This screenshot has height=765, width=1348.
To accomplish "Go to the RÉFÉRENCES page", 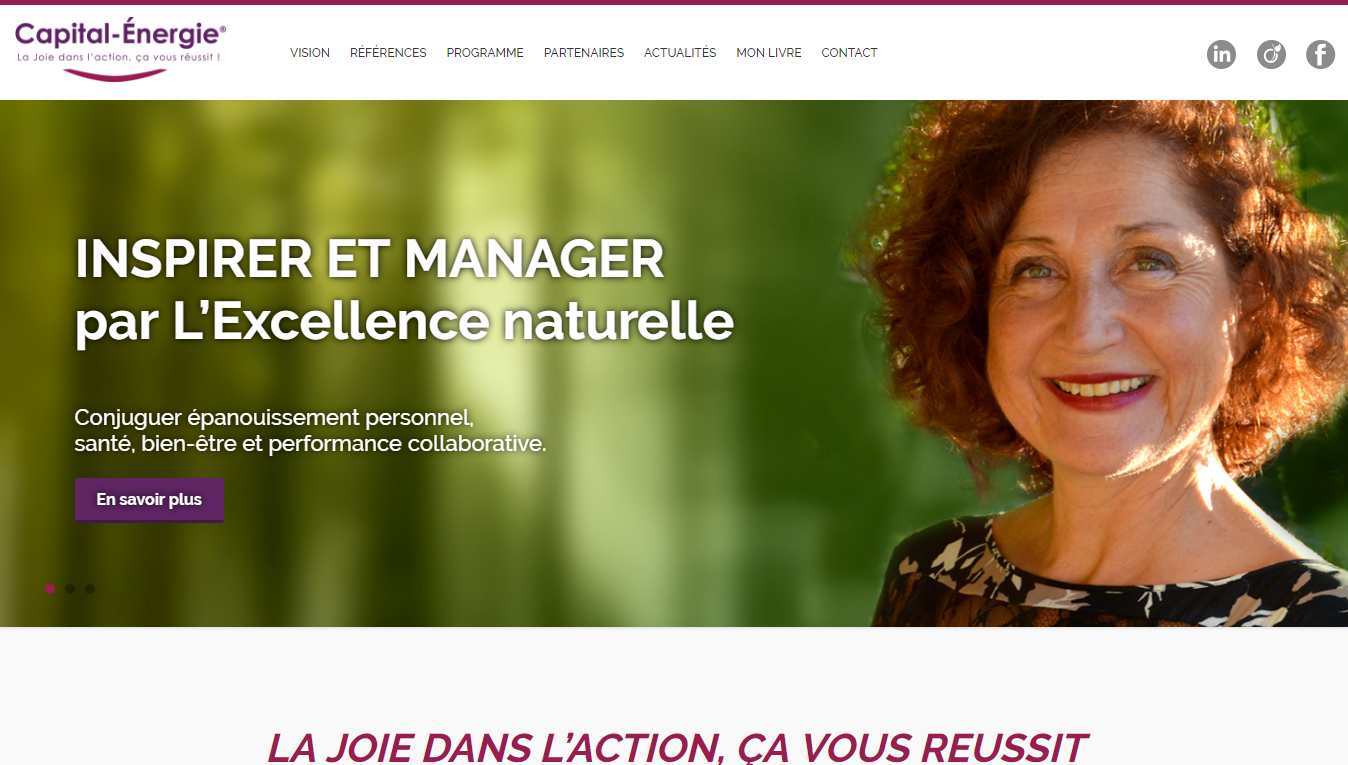I will click(x=388, y=53).
